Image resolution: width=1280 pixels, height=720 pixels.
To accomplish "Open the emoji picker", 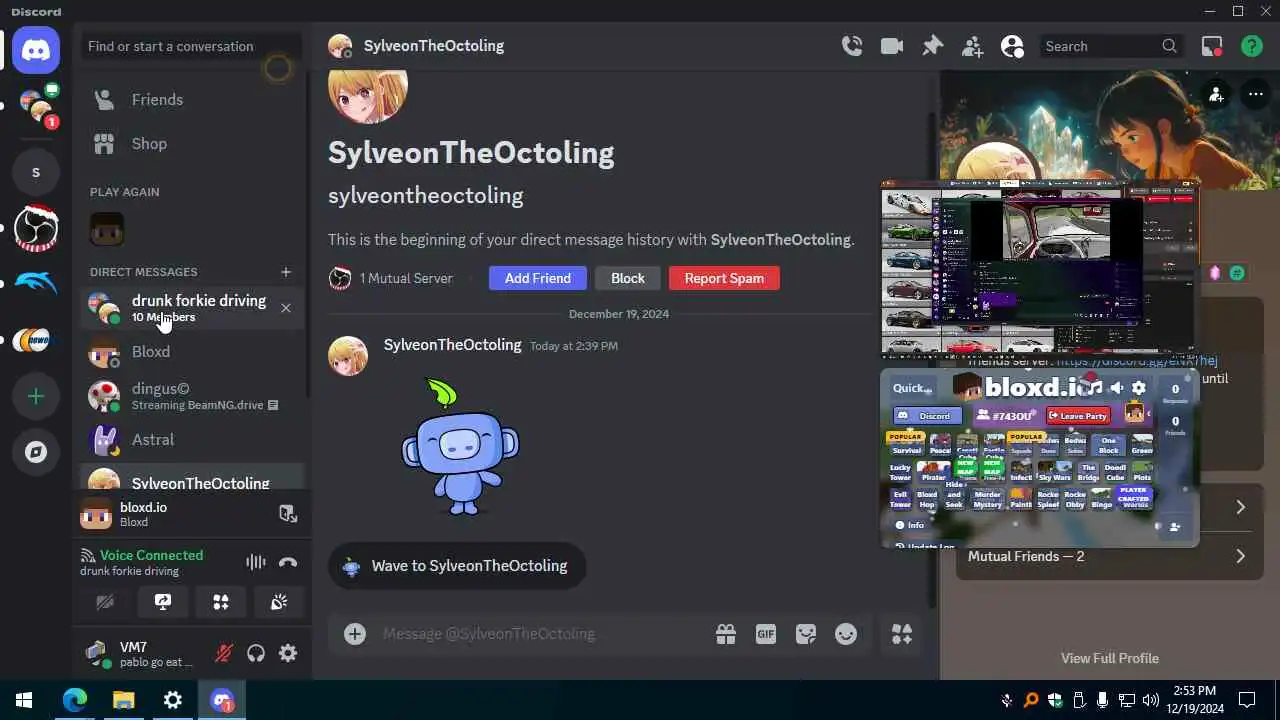I will (846, 634).
